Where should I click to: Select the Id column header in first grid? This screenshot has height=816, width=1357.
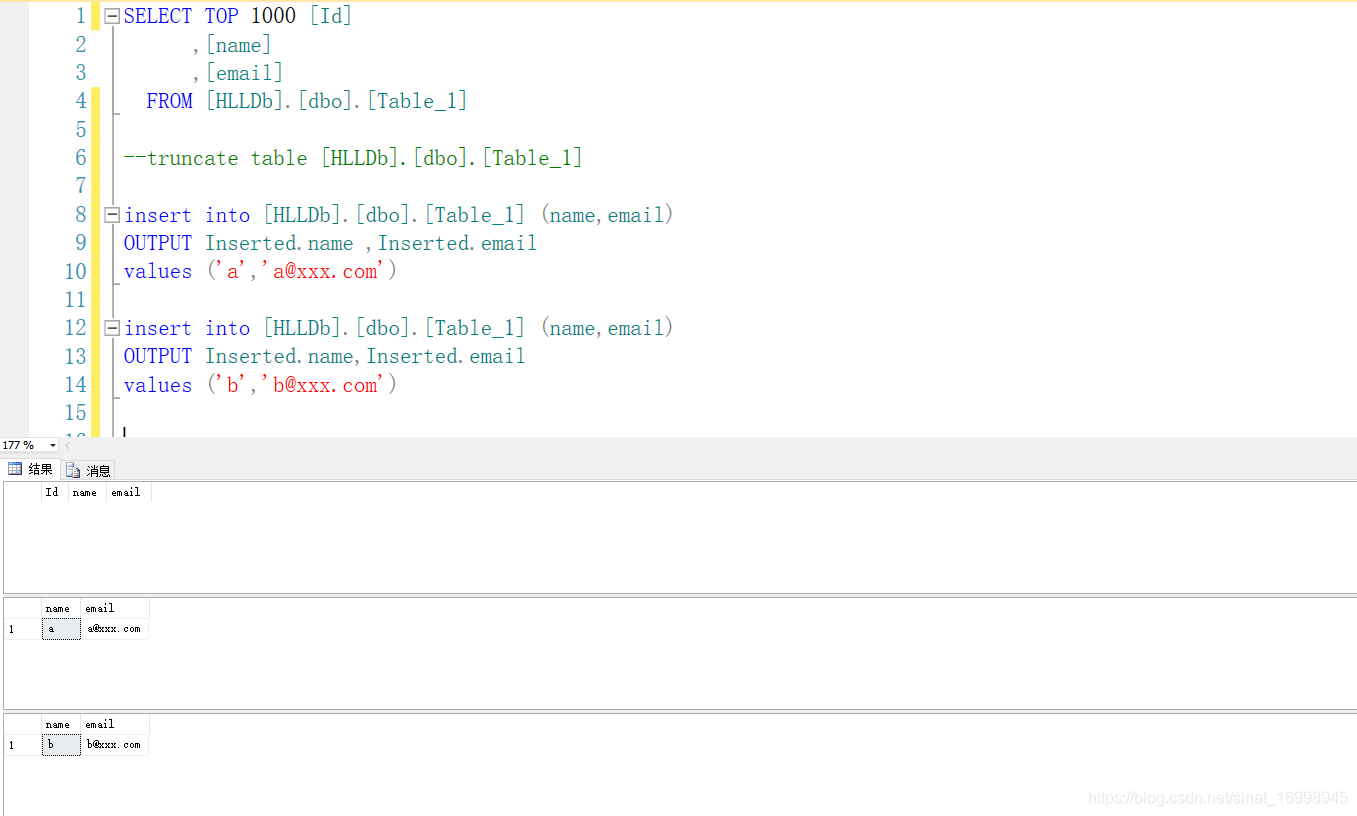click(x=54, y=492)
